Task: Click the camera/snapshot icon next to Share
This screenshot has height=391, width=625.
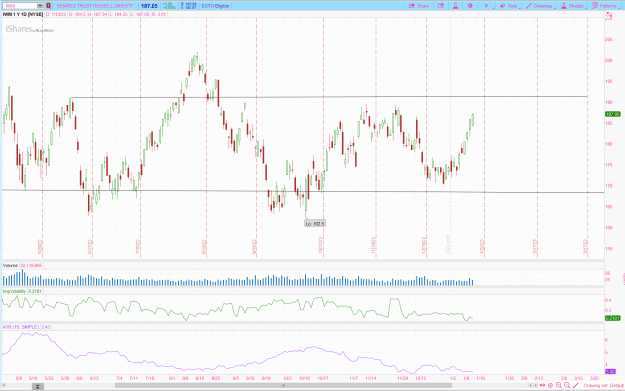Action: [x=440, y=6]
